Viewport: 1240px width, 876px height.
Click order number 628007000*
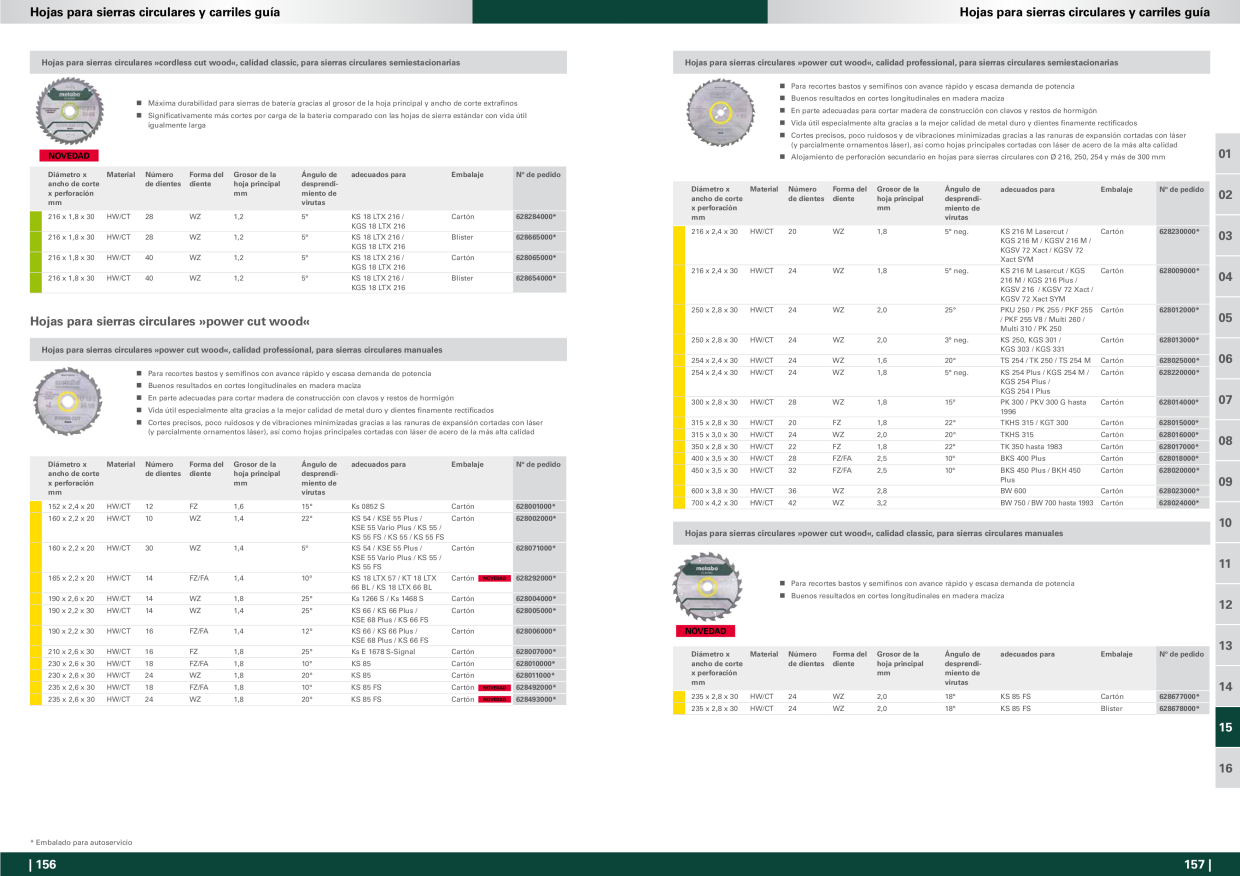[x=536, y=652]
